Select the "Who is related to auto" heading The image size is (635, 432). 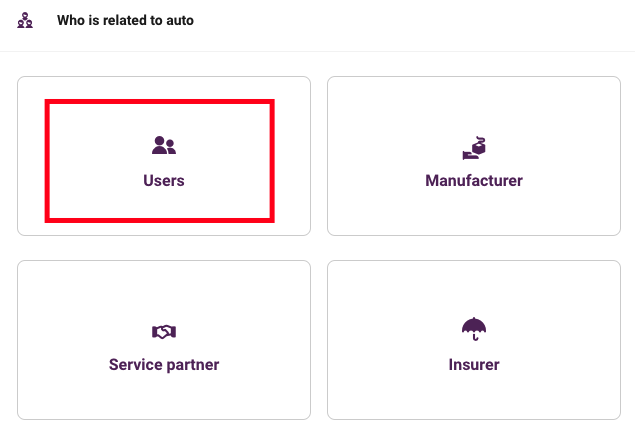pyautogui.click(x=125, y=20)
